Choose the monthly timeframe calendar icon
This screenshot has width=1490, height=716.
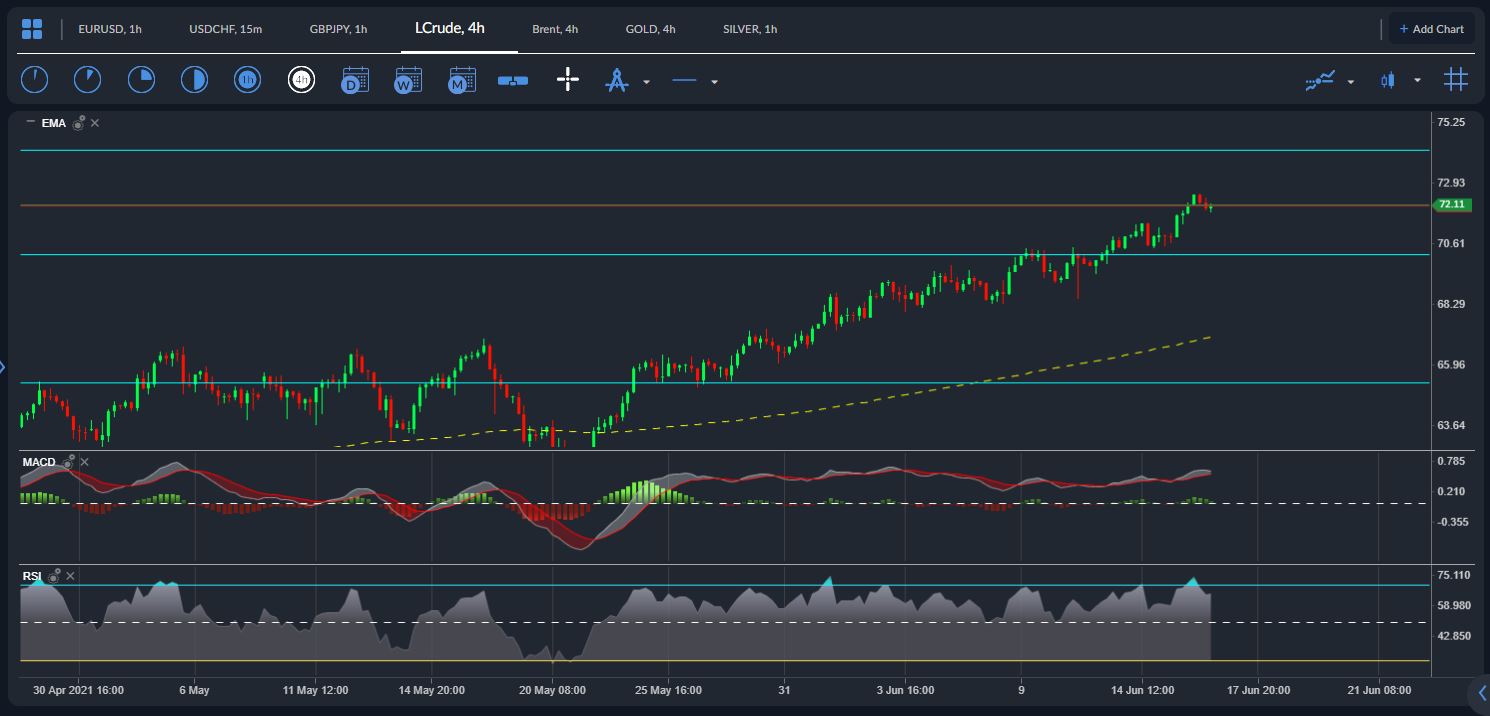pyautogui.click(x=461, y=80)
